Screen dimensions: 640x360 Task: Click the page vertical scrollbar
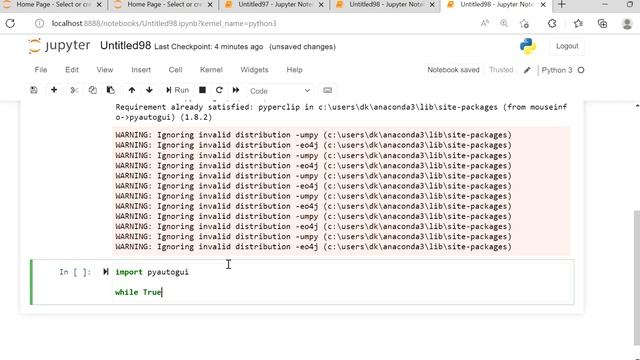coord(637,278)
